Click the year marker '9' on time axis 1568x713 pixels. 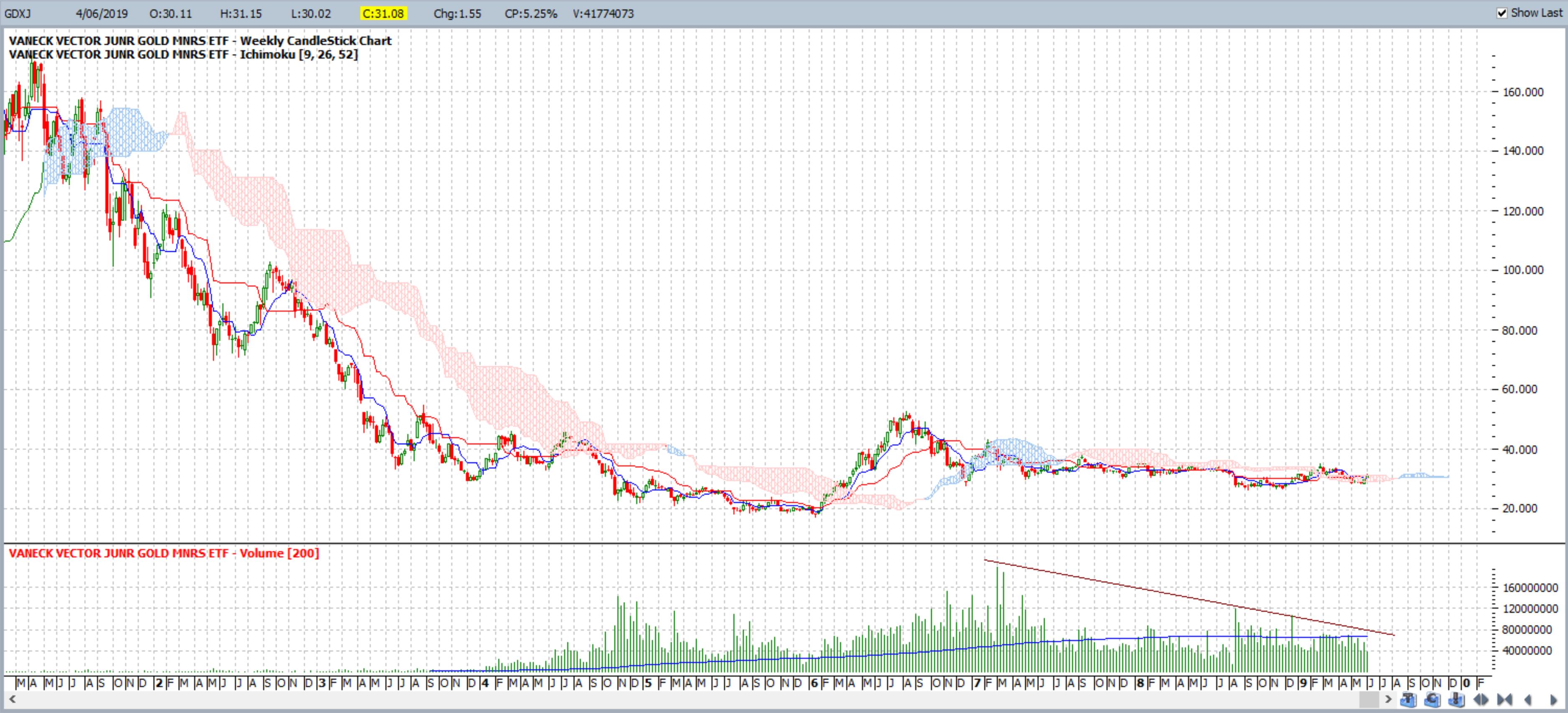(1303, 683)
